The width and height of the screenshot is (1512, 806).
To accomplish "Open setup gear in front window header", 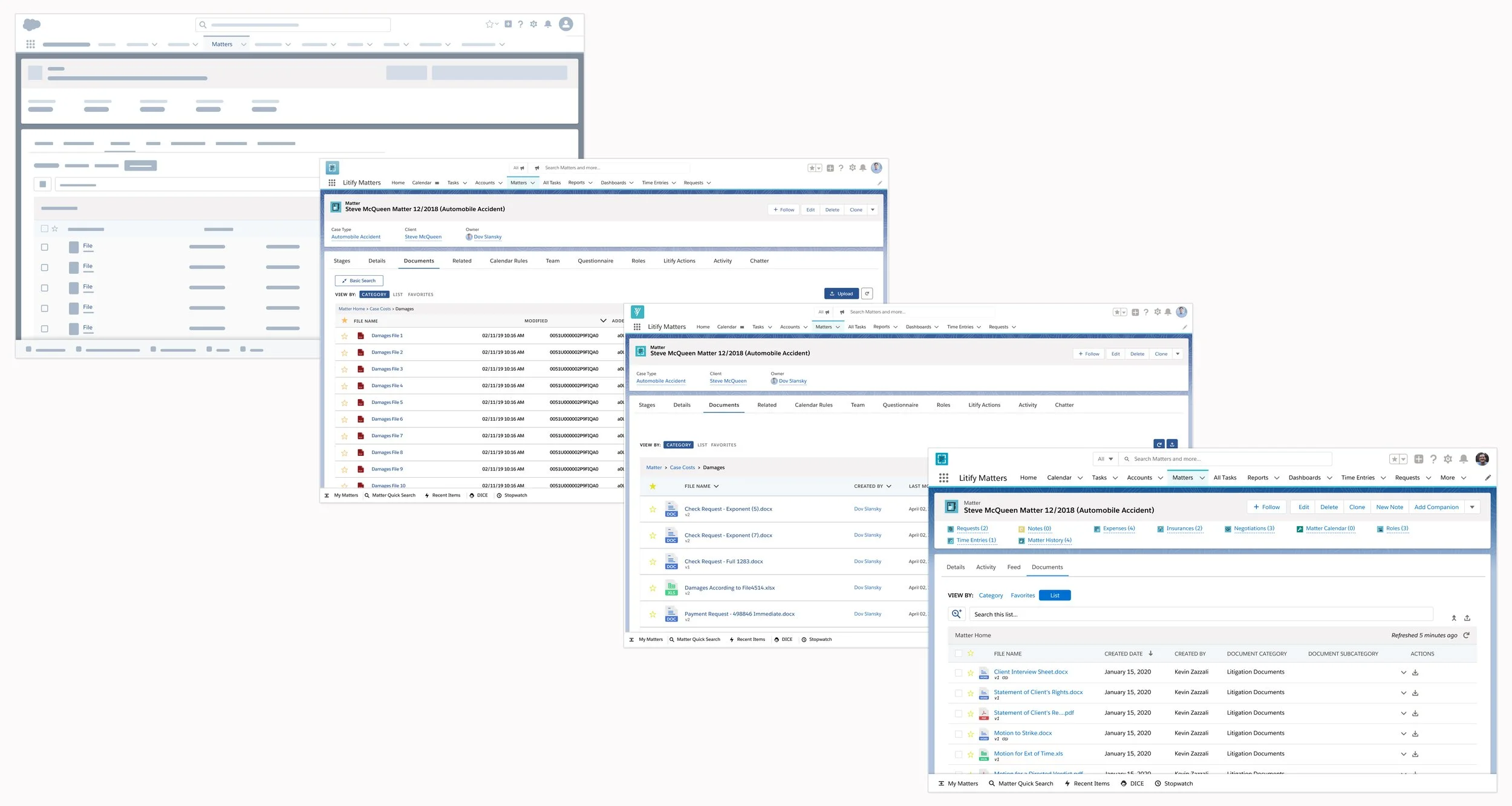I will [x=1448, y=459].
